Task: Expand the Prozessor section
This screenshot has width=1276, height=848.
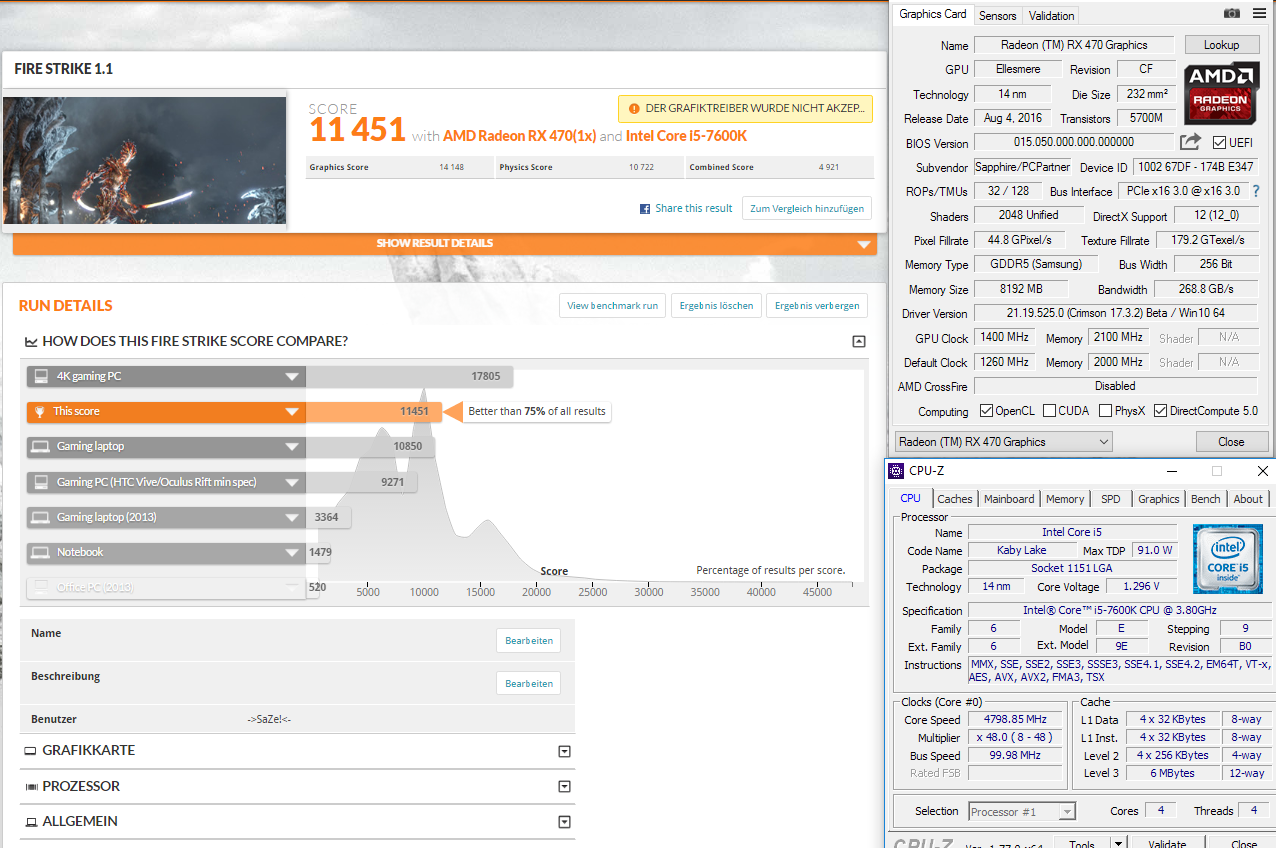Action: pos(564,787)
